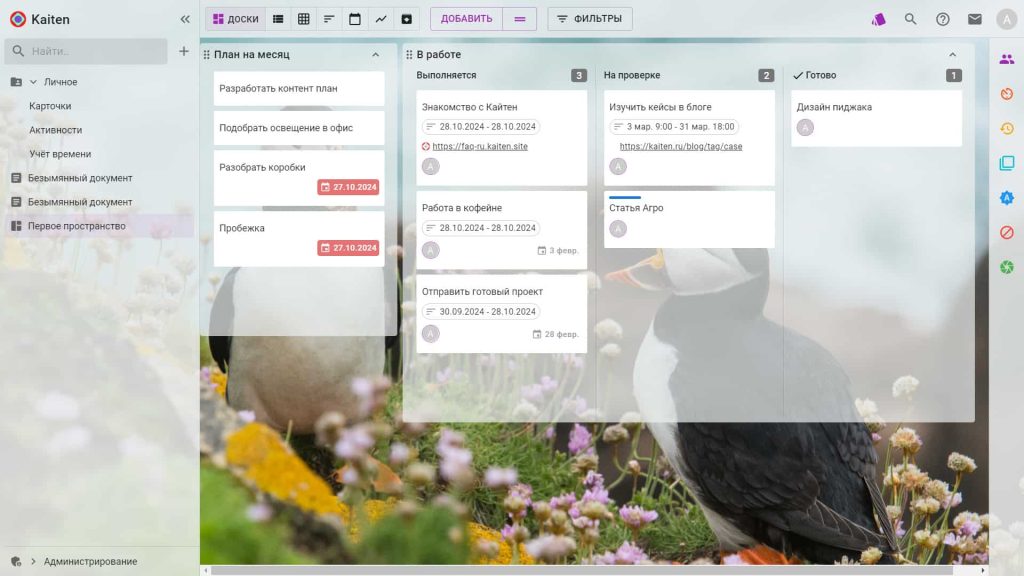The image size is (1024, 576).
Task: Grab the План на месяц drag handle
Action: pos(206,55)
